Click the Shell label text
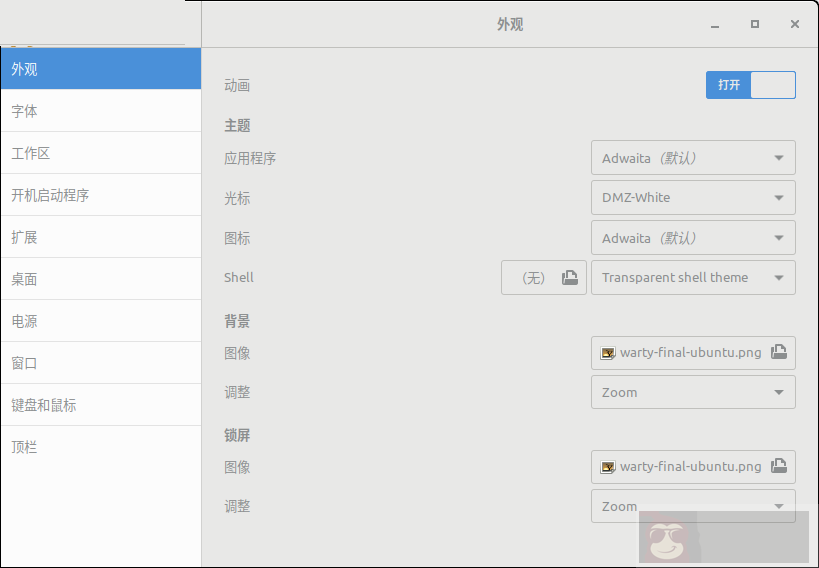Screen dimensions: 819x568 [239, 277]
